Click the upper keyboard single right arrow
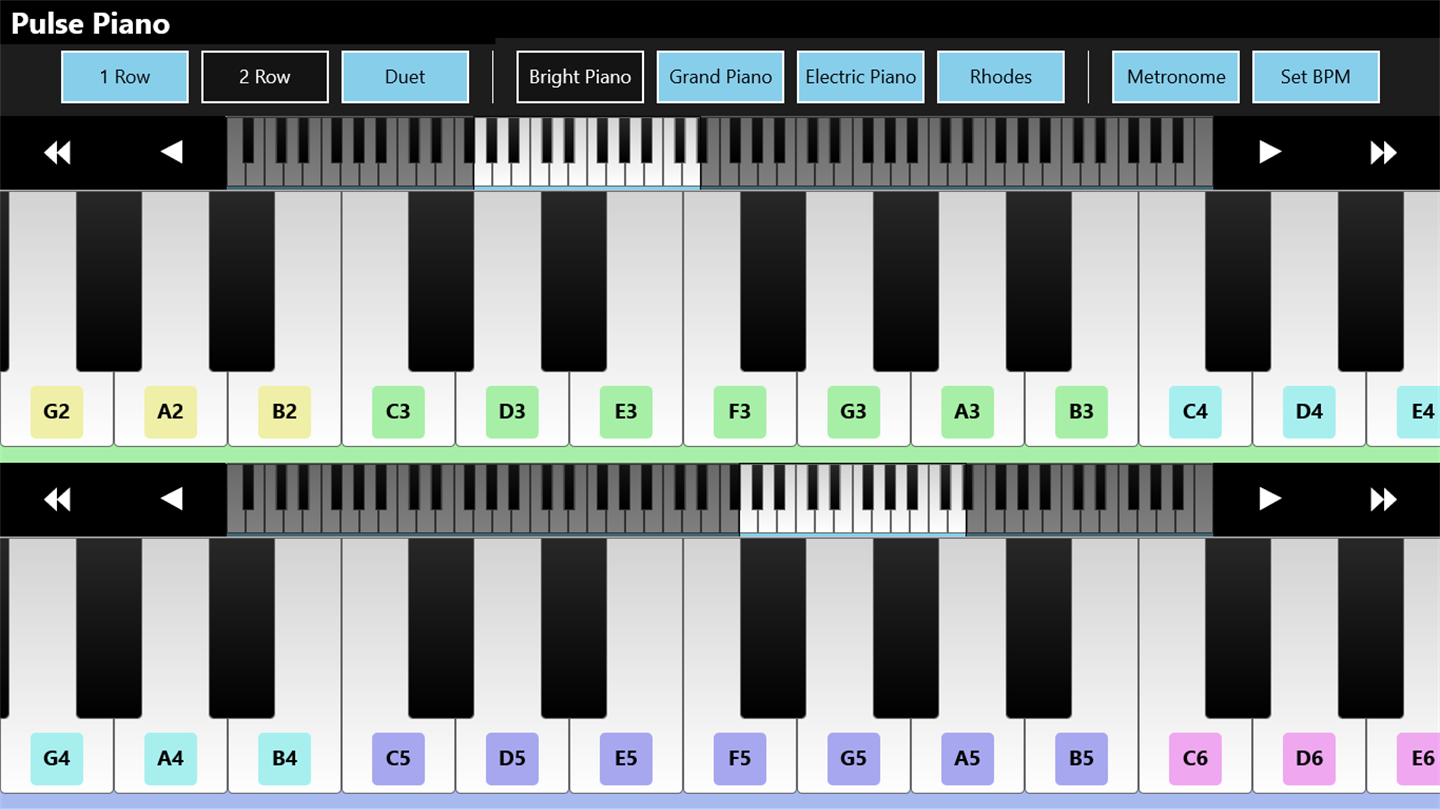This screenshot has width=1440, height=810. pos(1270,152)
